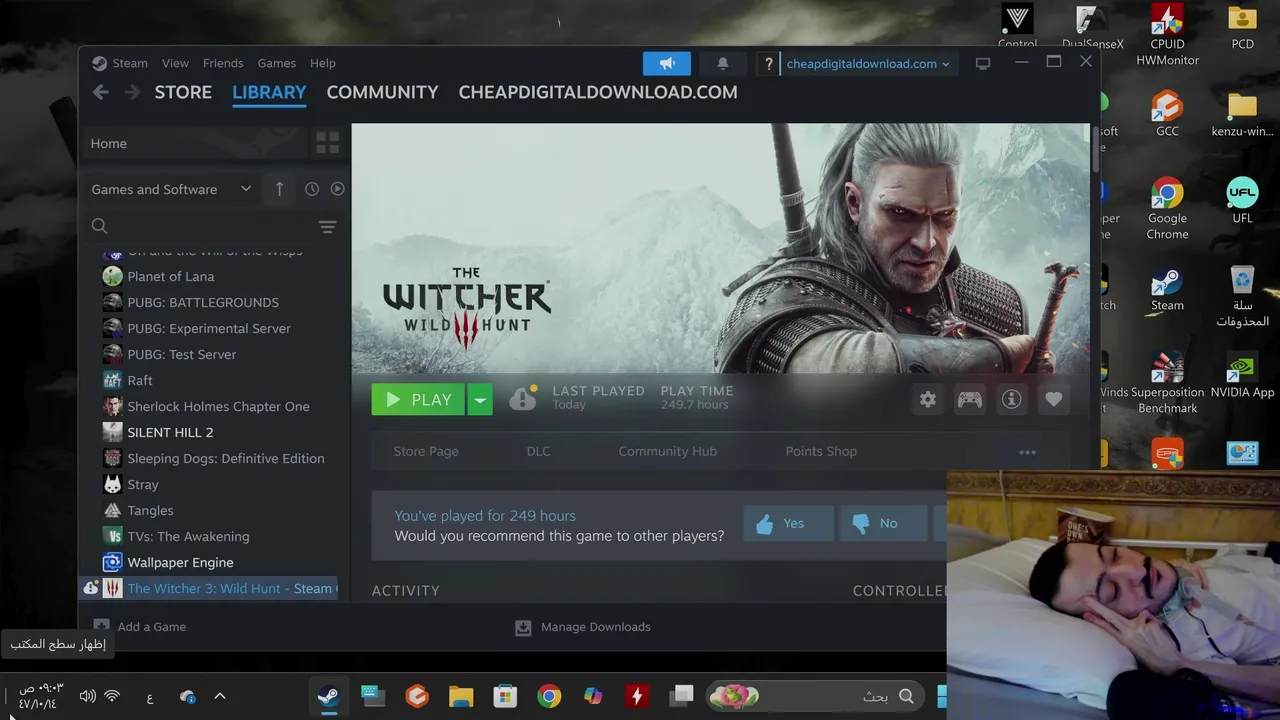Switch to the LIBRARY tab
Screen dimensions: 1280x720
tap(269, 92)
